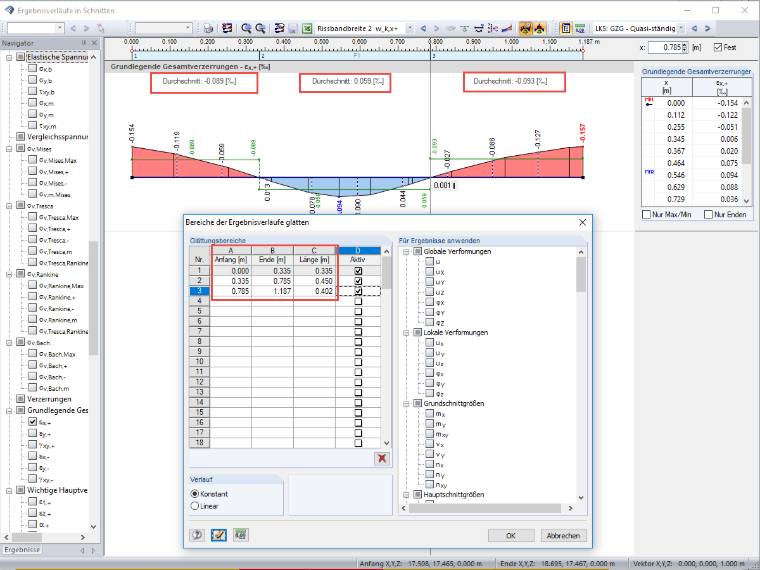Enable the Nur Max/Min checkbox
This screenshot has height=570, width=760.
(646, 214)
